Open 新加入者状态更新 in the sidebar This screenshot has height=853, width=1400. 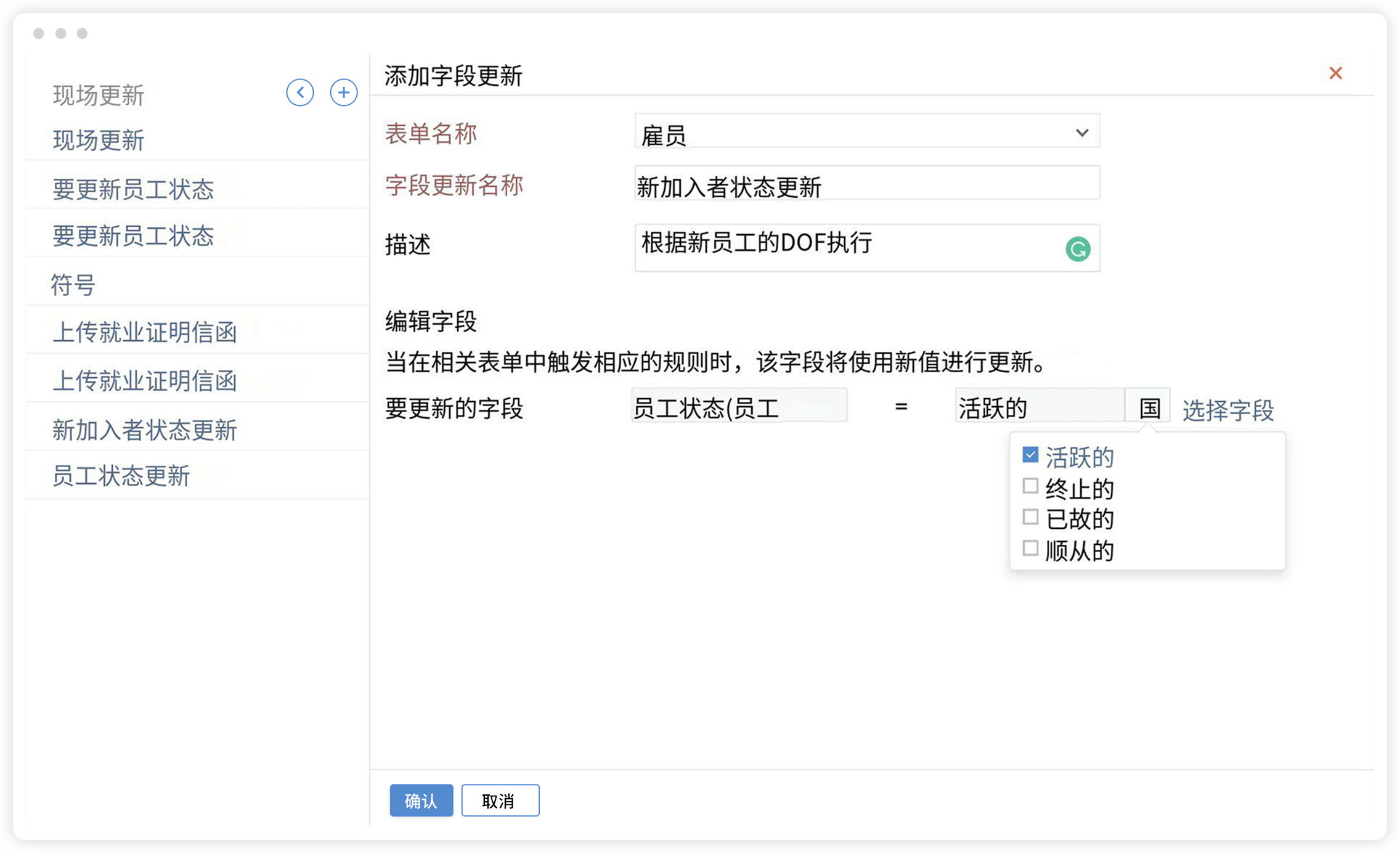[x=144, y=430]
